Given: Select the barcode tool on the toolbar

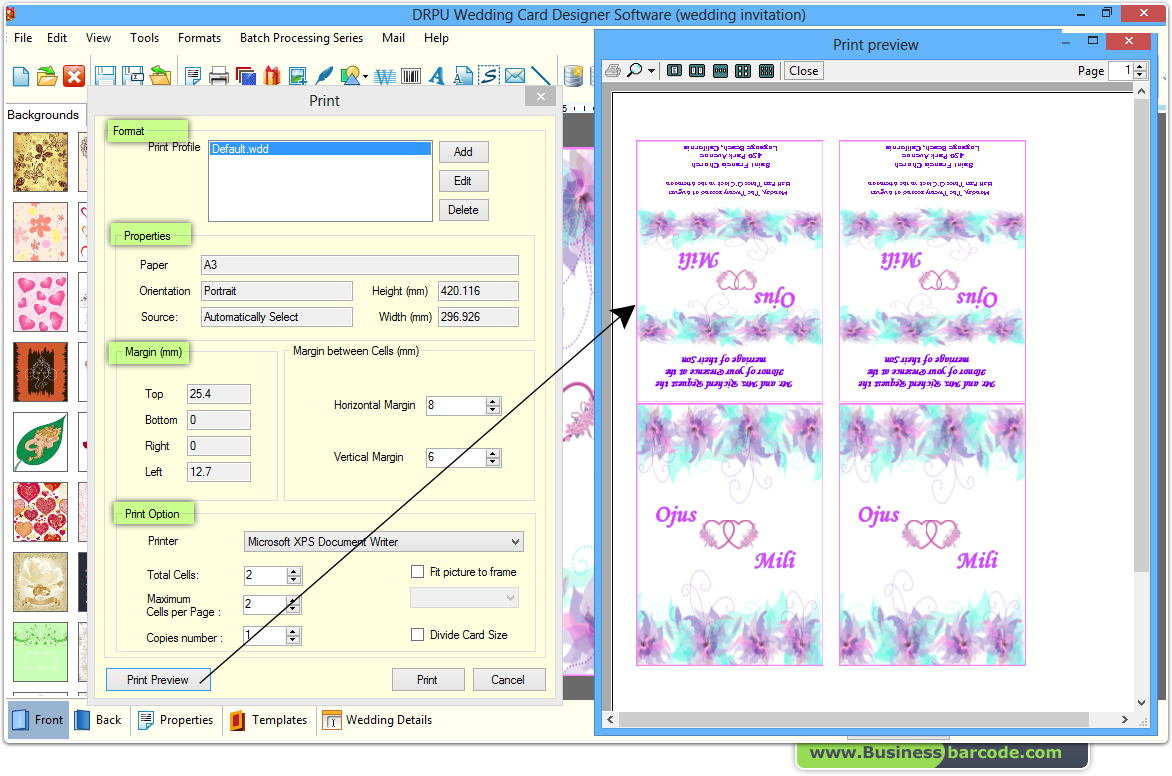Looking at the screenshot, I should [x=411, y=75].
